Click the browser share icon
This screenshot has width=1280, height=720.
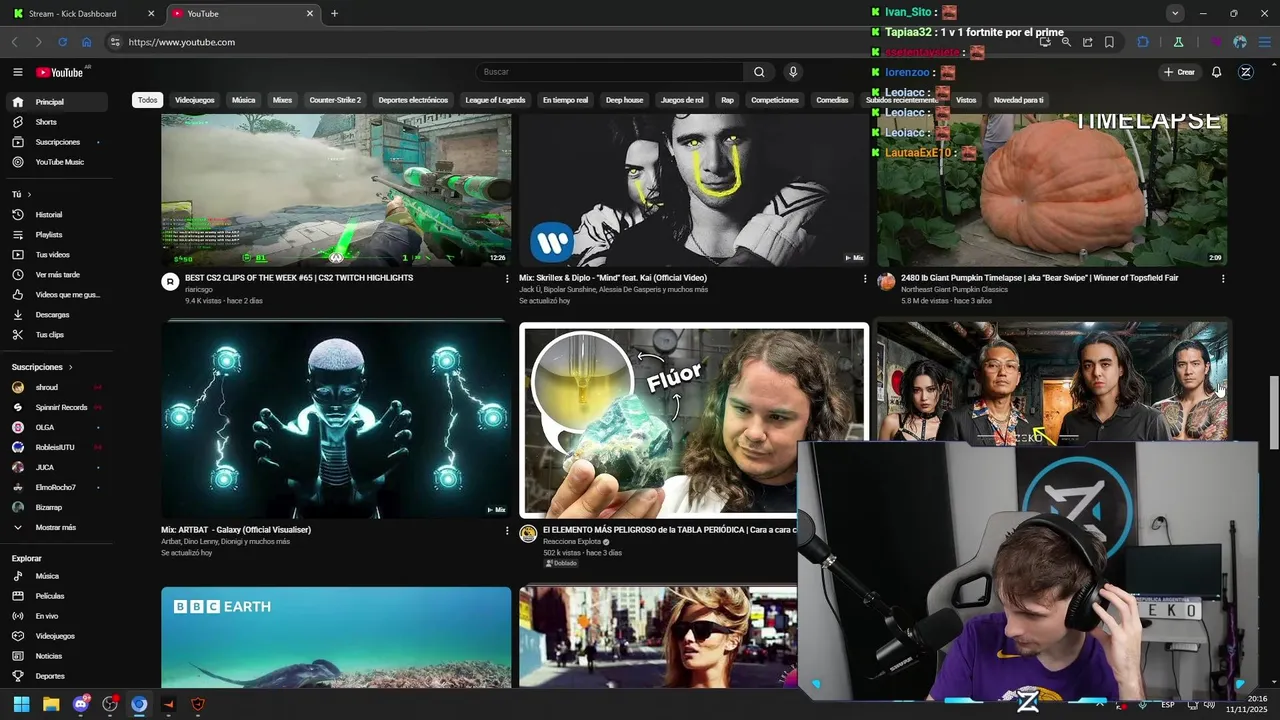click(1087, 42)
